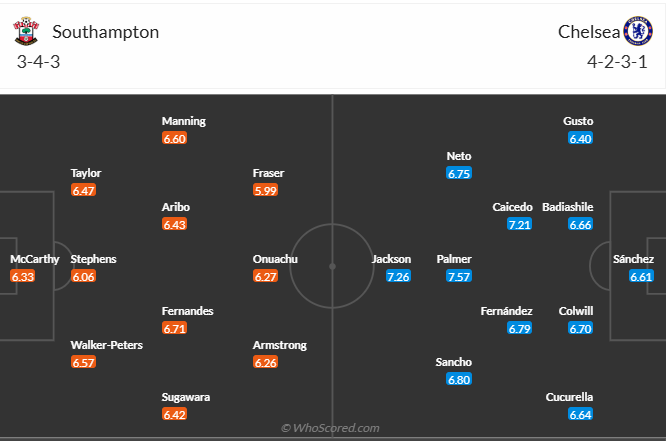Click the Chelsea club crest icon

pyautogui.click(x=635, y=32)
